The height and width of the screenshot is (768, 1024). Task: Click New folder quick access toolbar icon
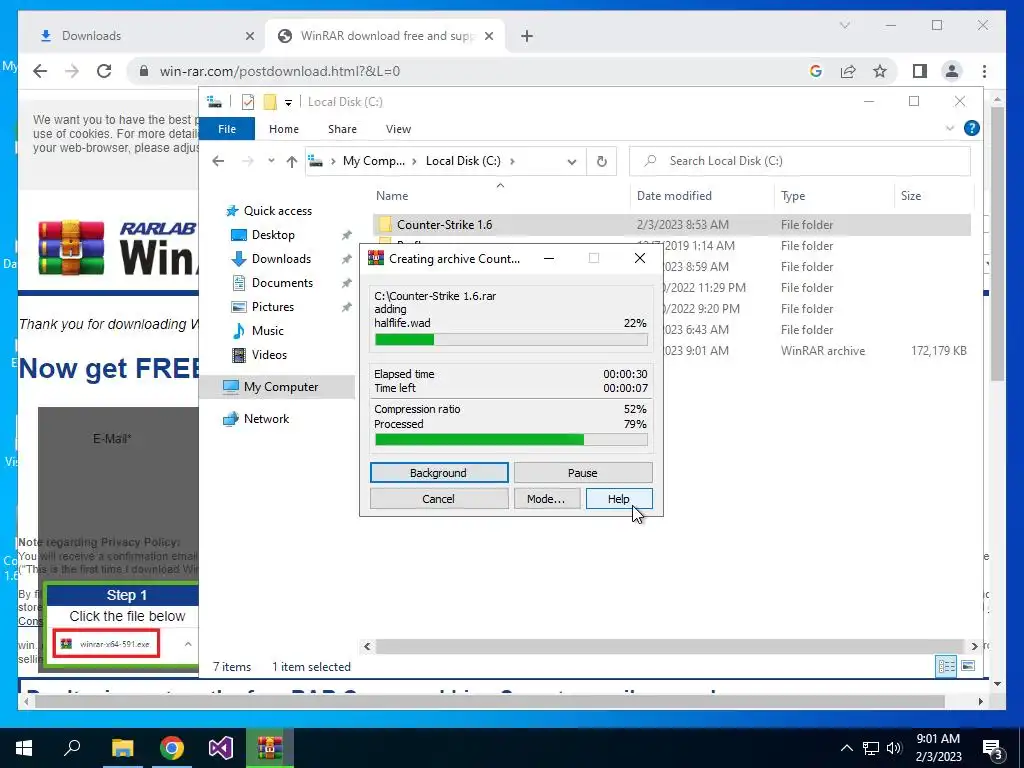tap(270, 102)
